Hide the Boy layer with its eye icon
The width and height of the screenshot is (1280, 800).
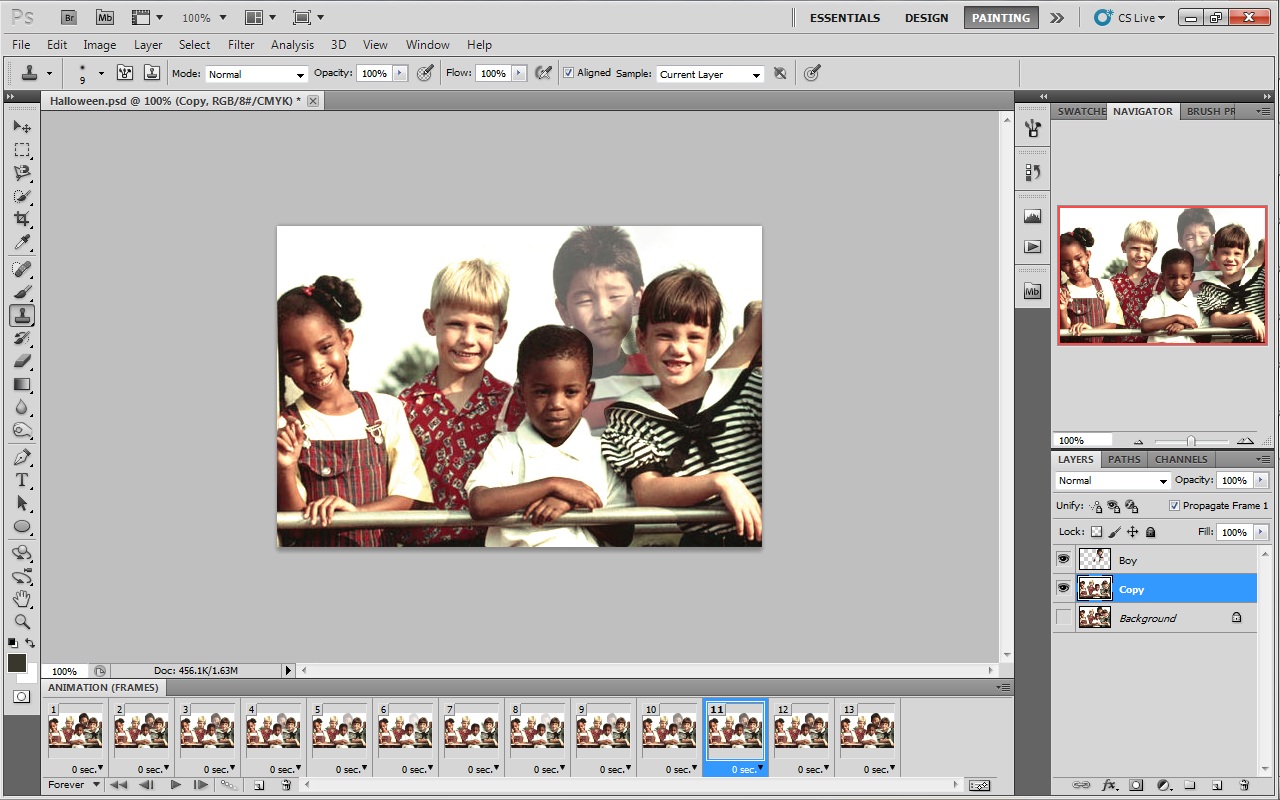[1063, 559]
